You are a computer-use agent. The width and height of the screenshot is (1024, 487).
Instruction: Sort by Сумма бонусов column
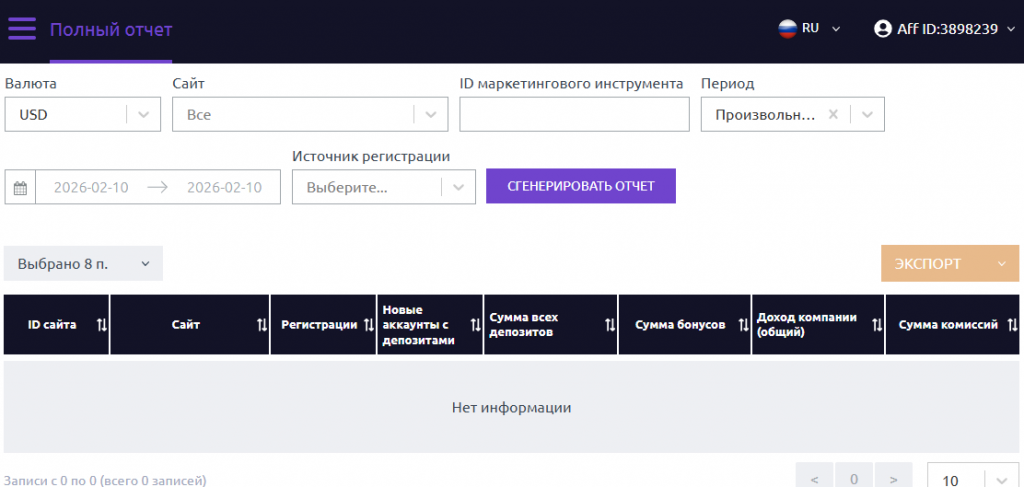pyautogui.click(x=743, y=325)
